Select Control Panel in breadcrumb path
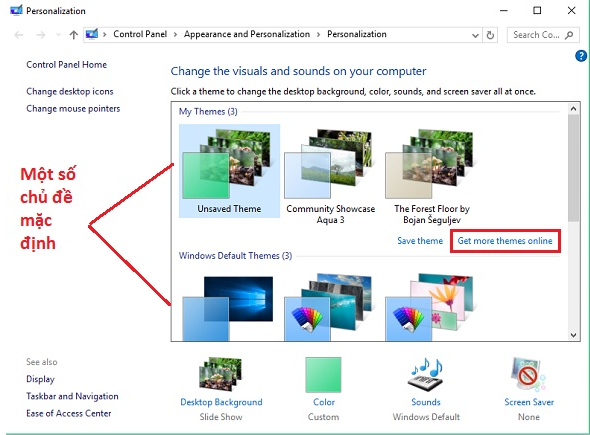This screenshot has height=435, width=590. (x=140, y=34)
